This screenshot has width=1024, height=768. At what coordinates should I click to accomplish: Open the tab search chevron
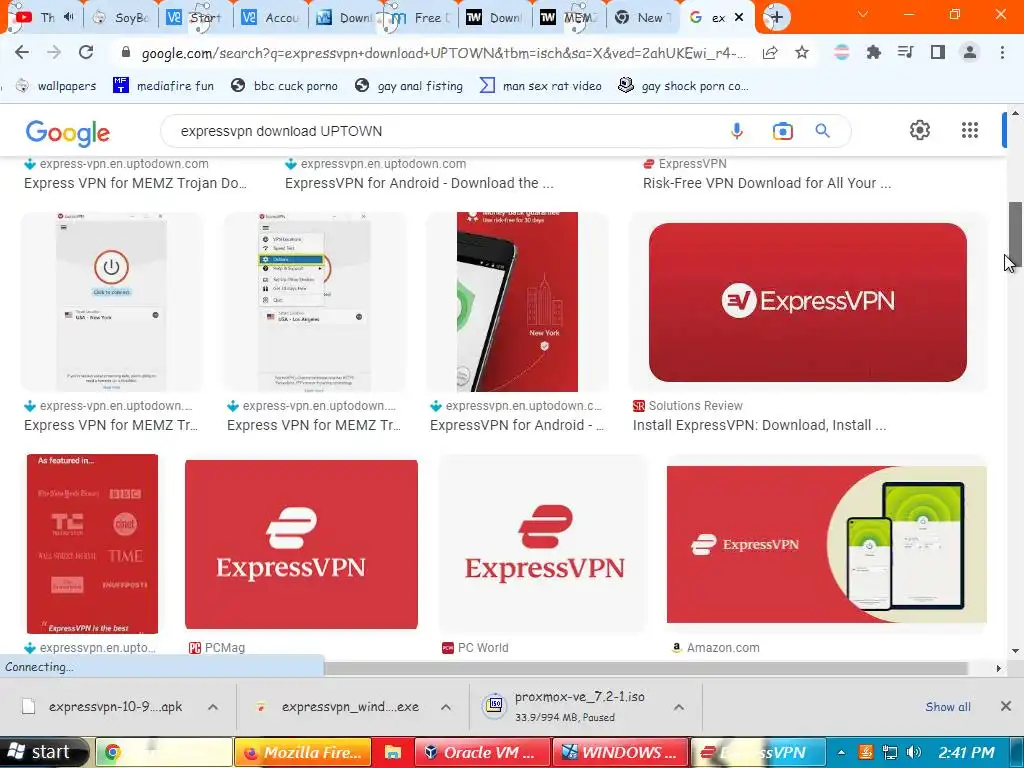(x=863, y=14)
